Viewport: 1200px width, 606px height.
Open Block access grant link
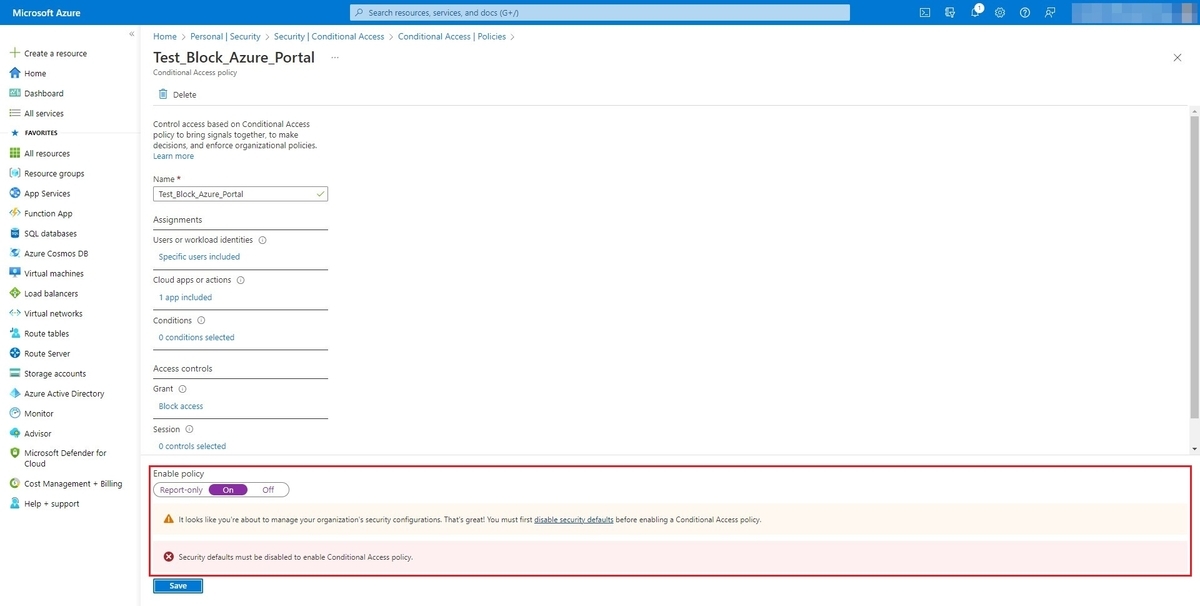tap(181, 406)
